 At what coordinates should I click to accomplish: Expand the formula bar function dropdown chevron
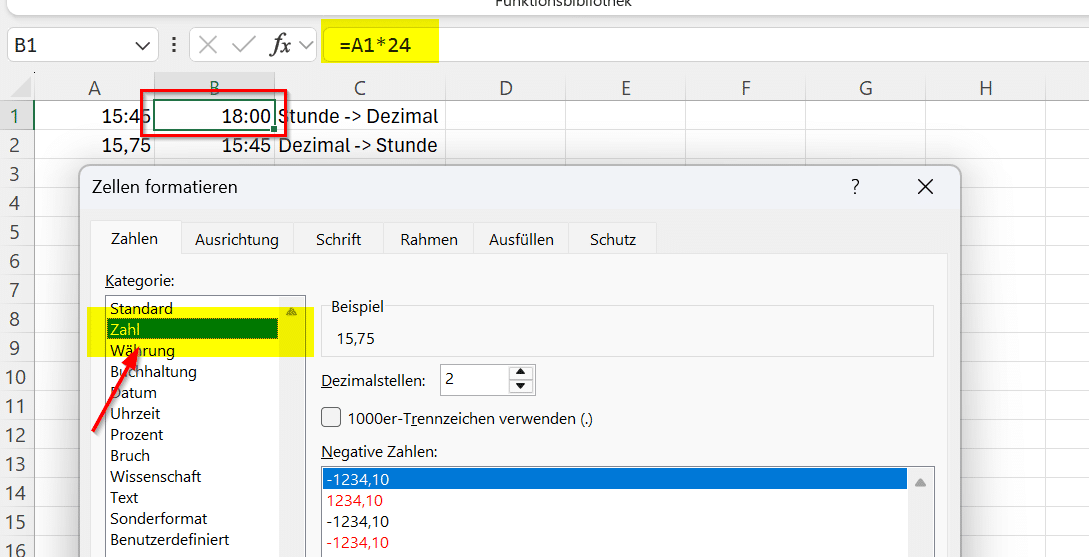tap(305, 45)
